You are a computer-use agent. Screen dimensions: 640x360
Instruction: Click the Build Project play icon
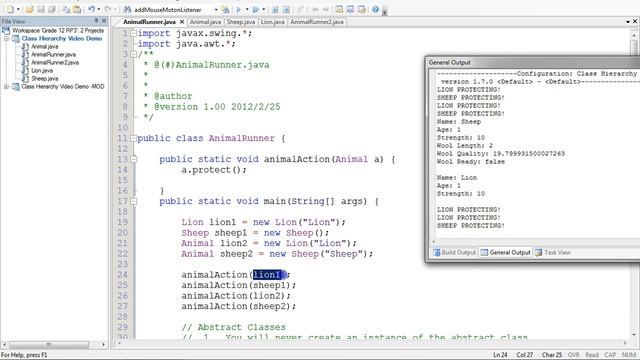click(x=239, y=9)
